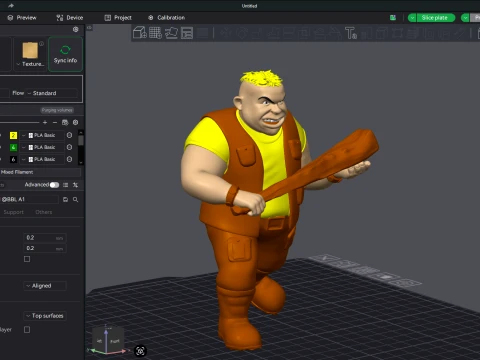Click the second 0.2 mm input field
The image size is (480, 360).
(45, 248)
